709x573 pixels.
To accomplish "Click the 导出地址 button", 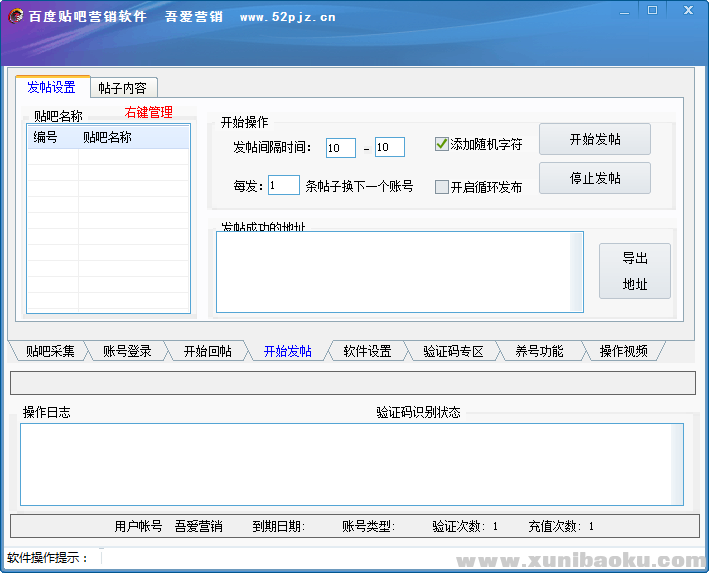I will (635, 270).
